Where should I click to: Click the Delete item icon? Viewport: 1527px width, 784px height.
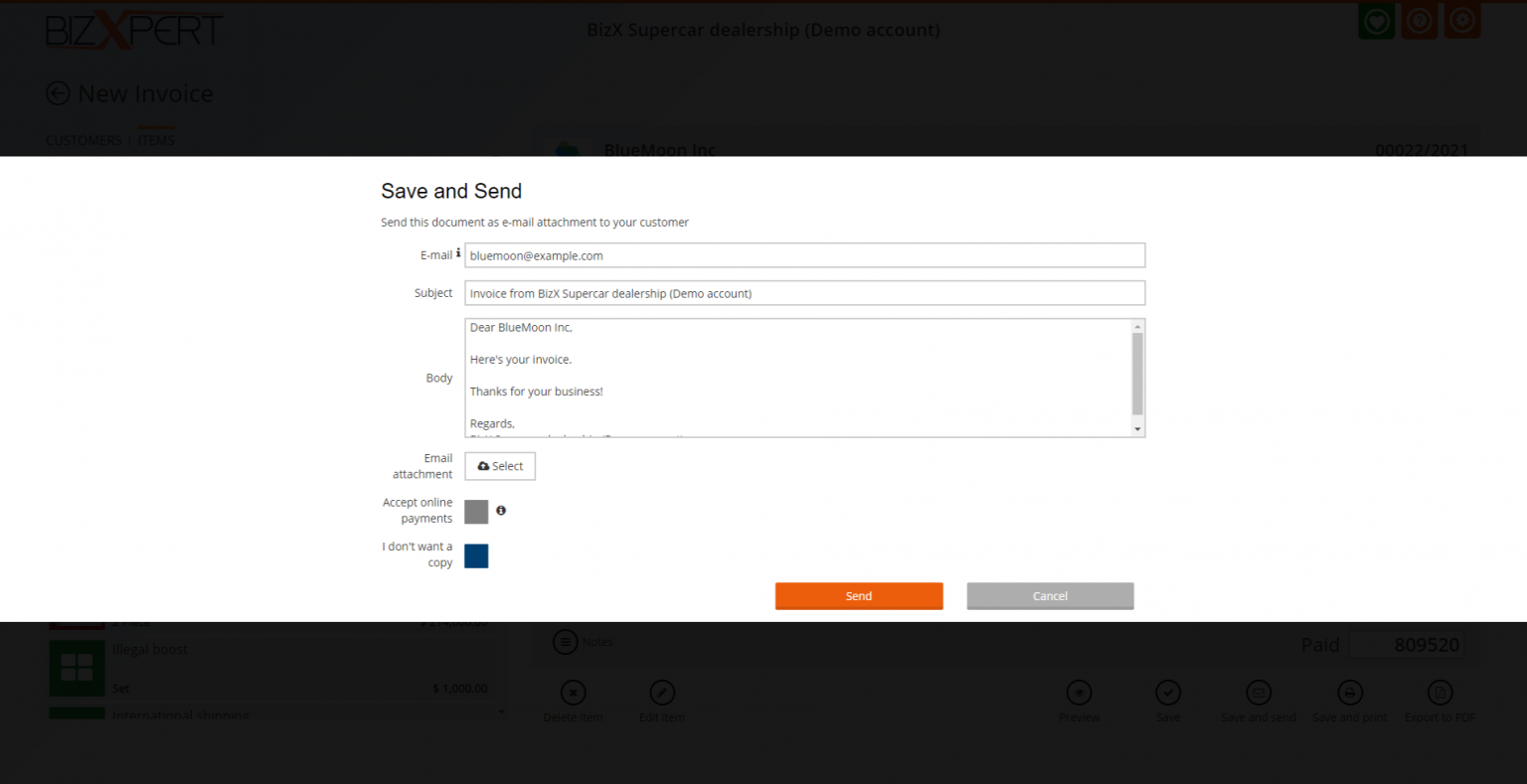click(573, 693)
